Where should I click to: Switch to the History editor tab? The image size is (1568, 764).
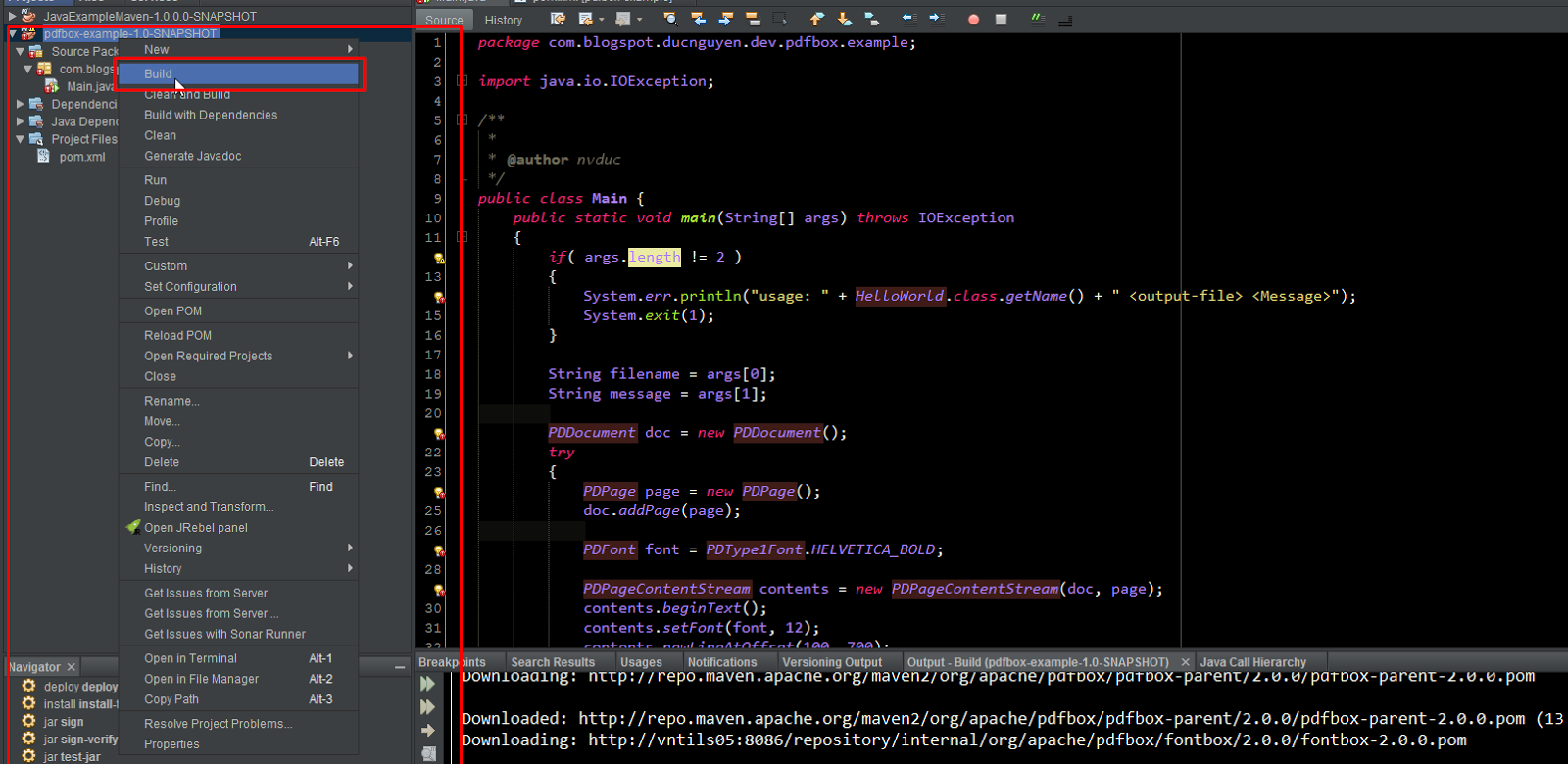coord(503,20)
